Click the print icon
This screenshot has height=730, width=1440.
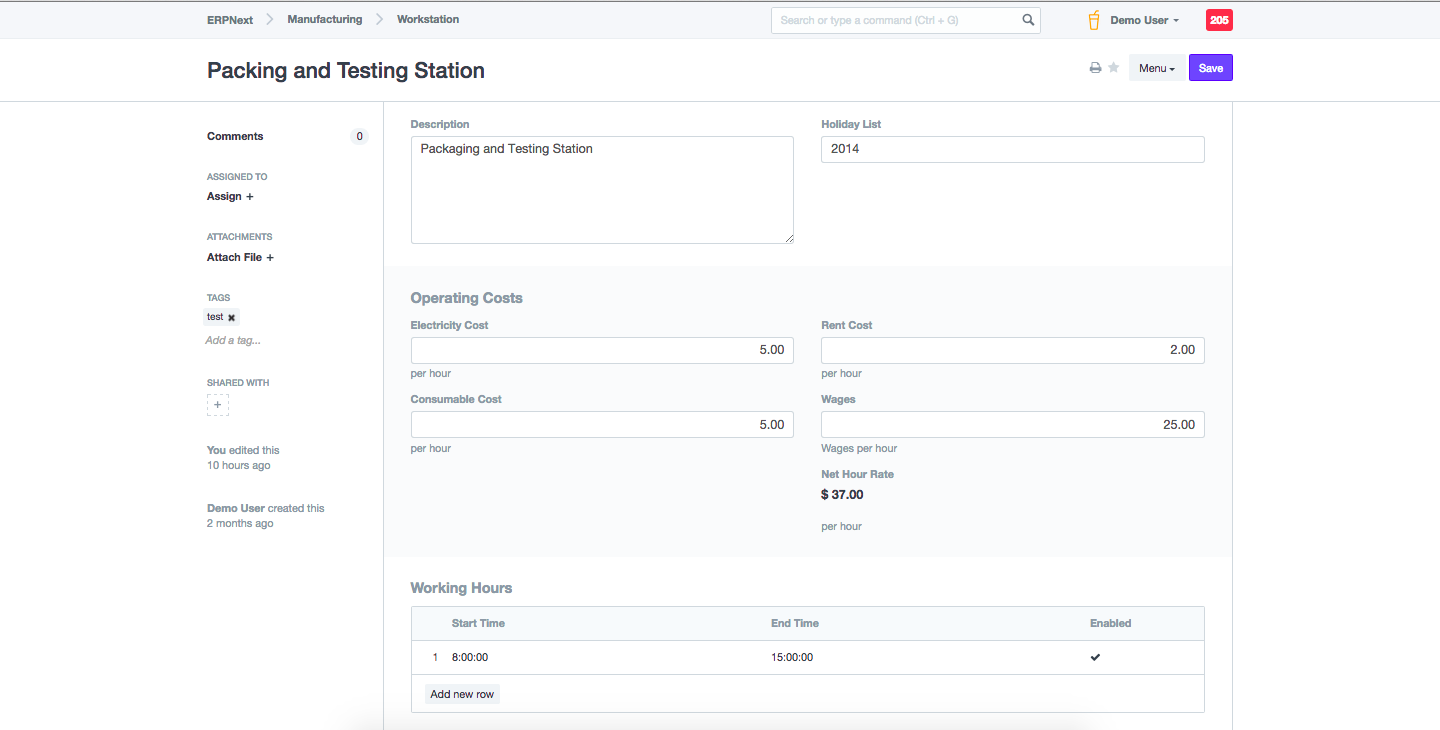1095,68
